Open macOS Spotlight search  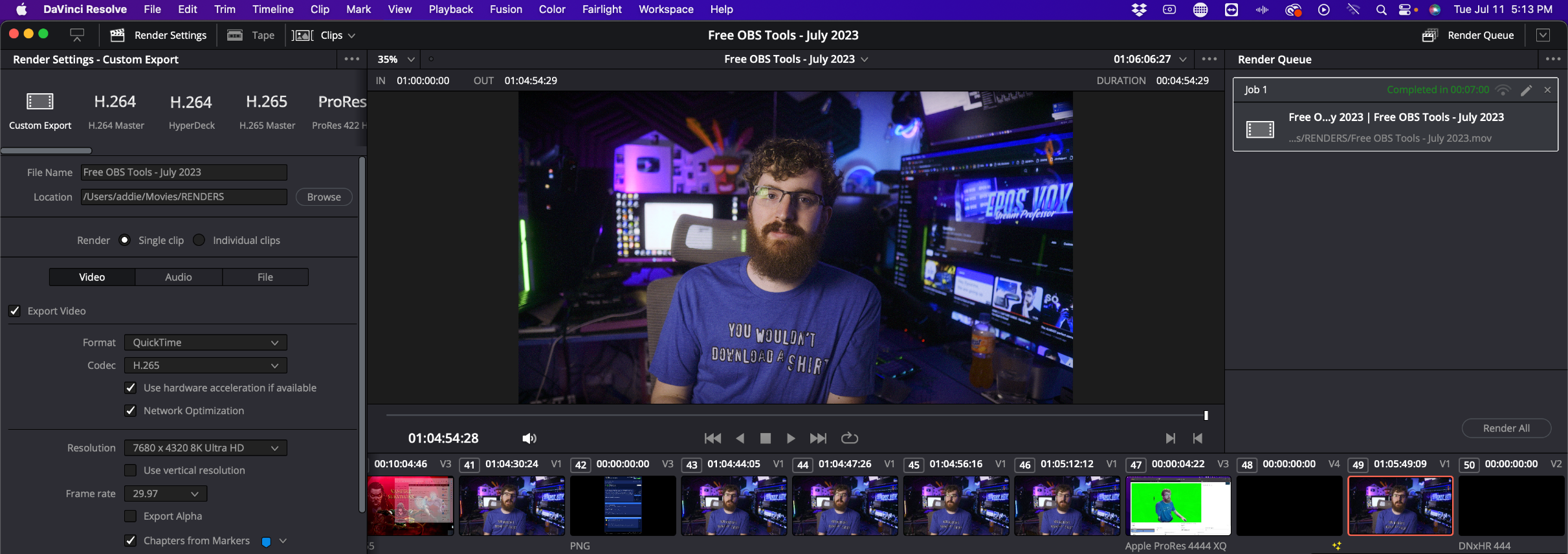point(1381,10)
